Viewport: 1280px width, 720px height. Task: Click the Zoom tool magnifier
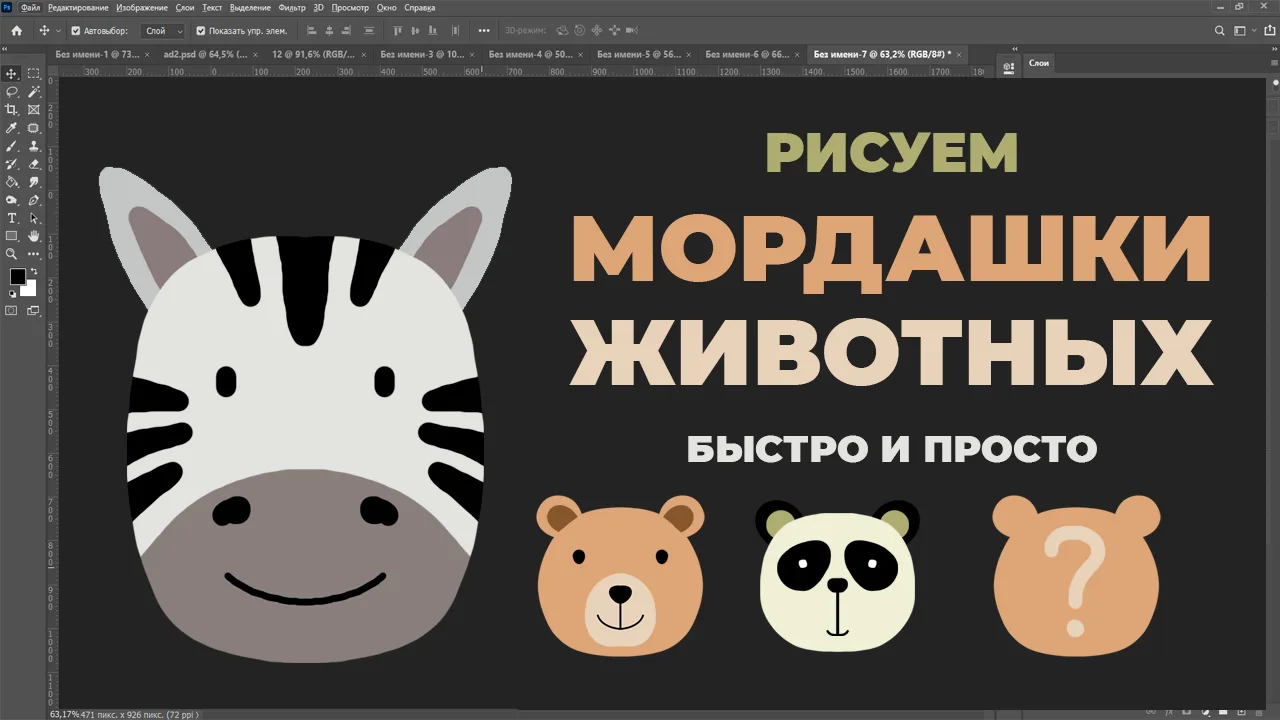[12, 254]
